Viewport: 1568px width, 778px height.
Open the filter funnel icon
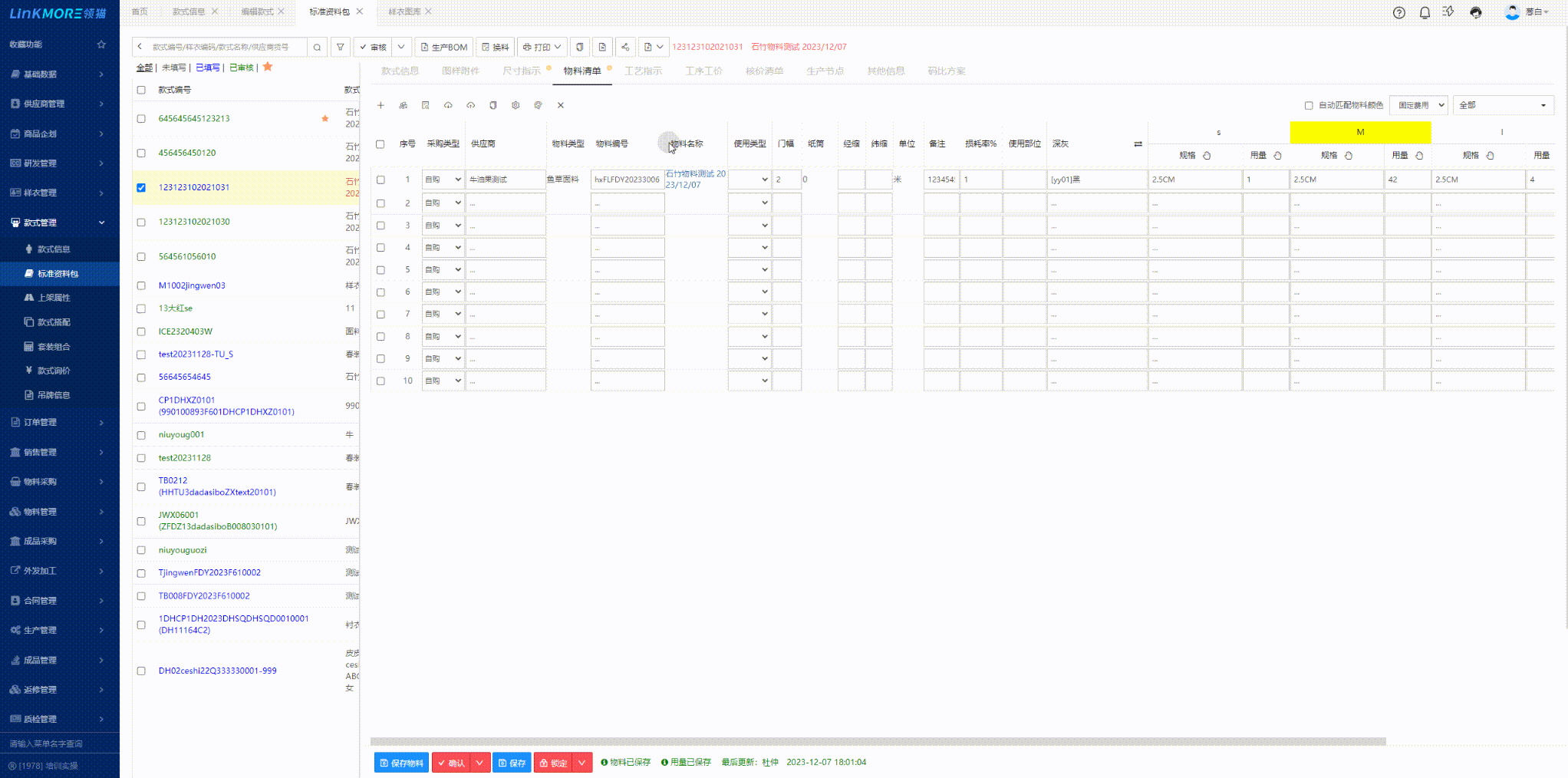341,48
